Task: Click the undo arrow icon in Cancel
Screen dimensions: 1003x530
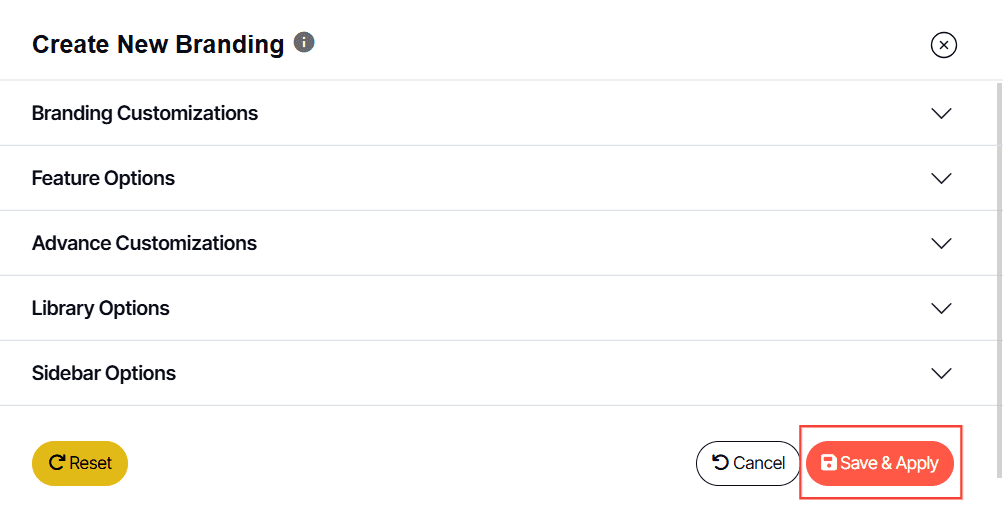Action: click(720, 462)
